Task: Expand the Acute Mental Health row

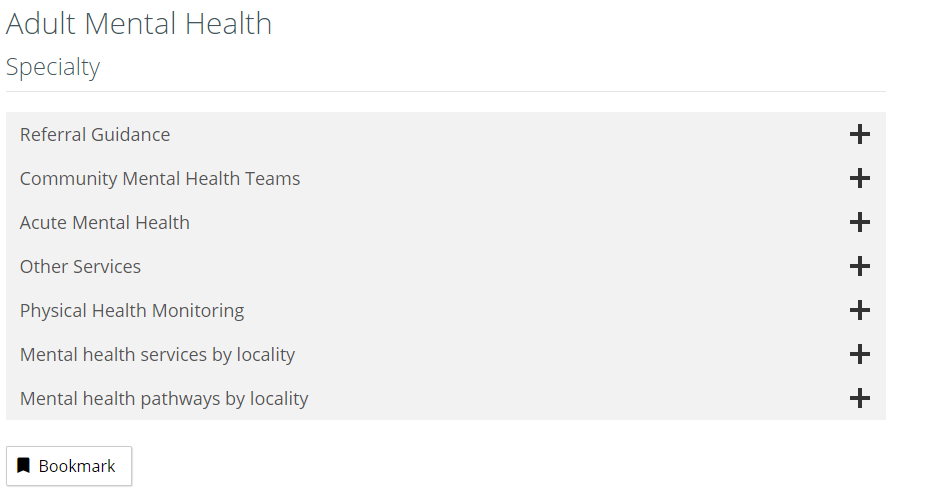Action: pyautogui.click(x=445, y=222)
